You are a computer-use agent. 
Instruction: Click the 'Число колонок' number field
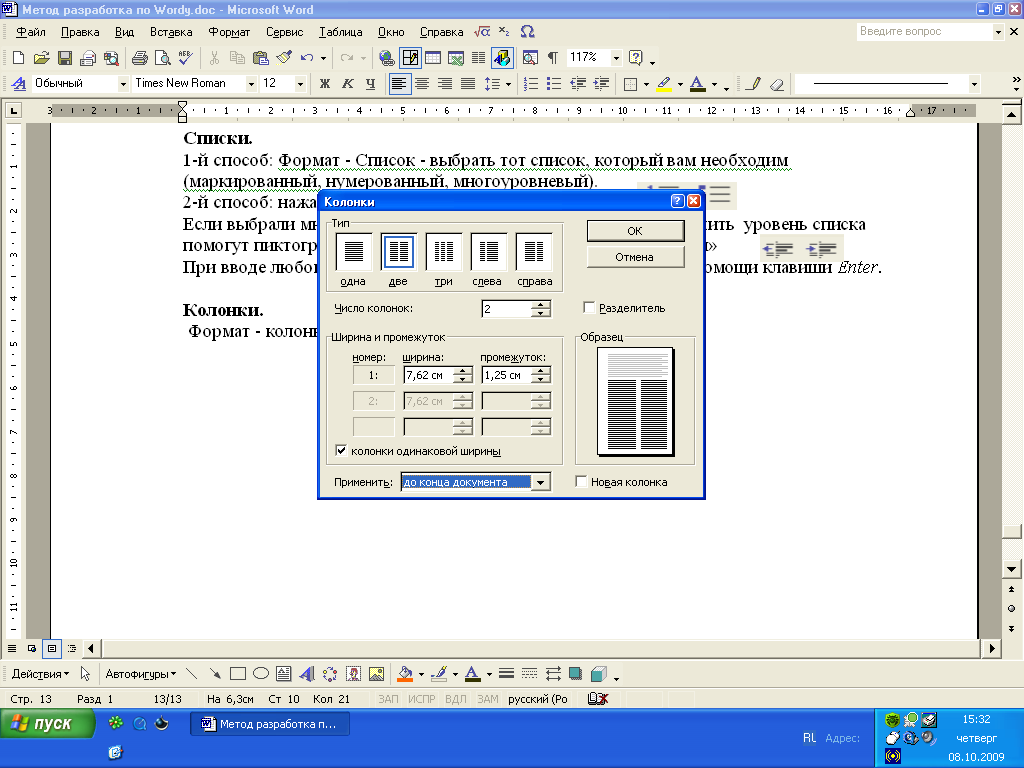[x=506, y=309]
